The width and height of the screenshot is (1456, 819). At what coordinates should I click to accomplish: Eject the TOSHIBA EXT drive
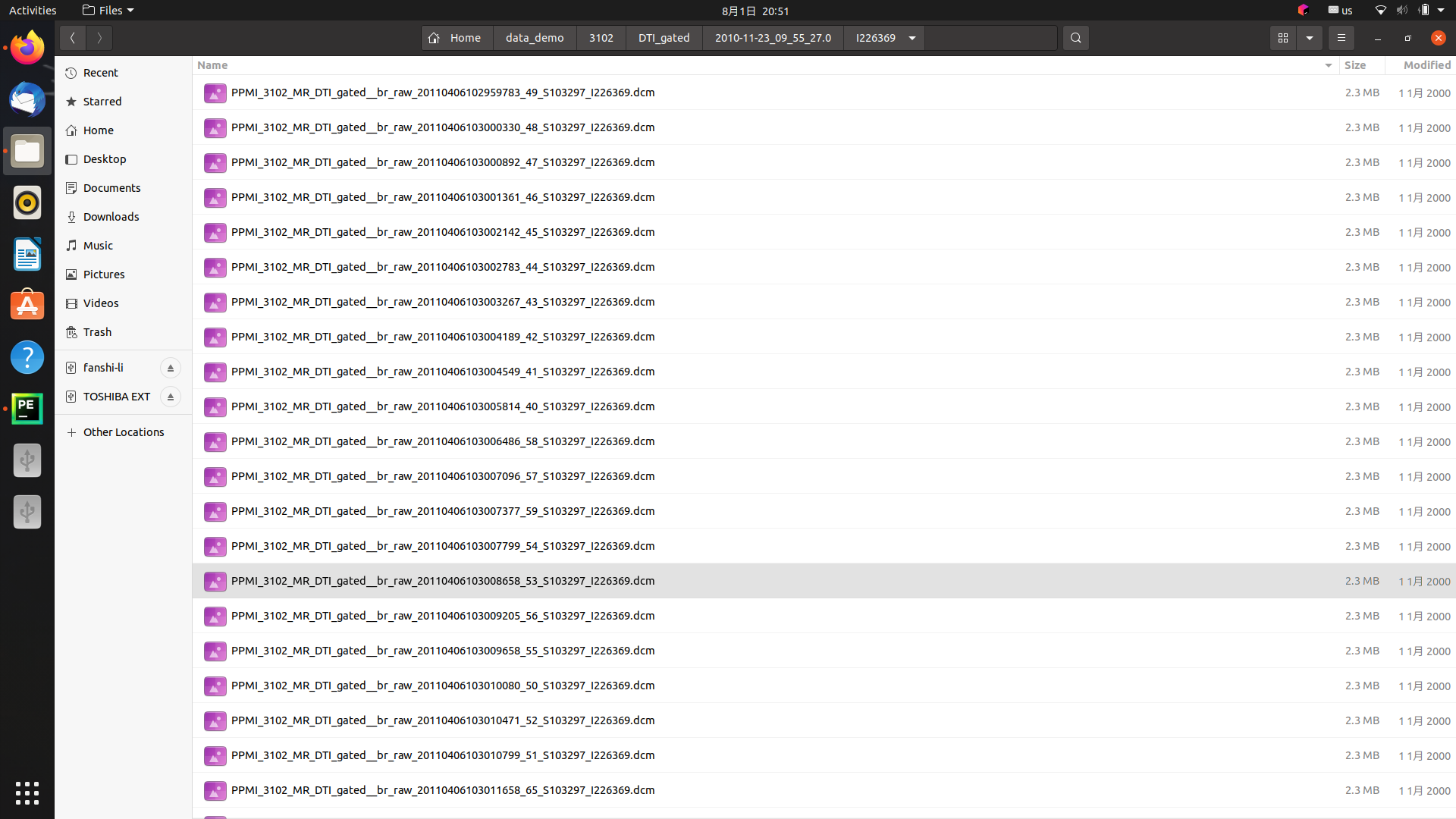(x=171, y=397)
